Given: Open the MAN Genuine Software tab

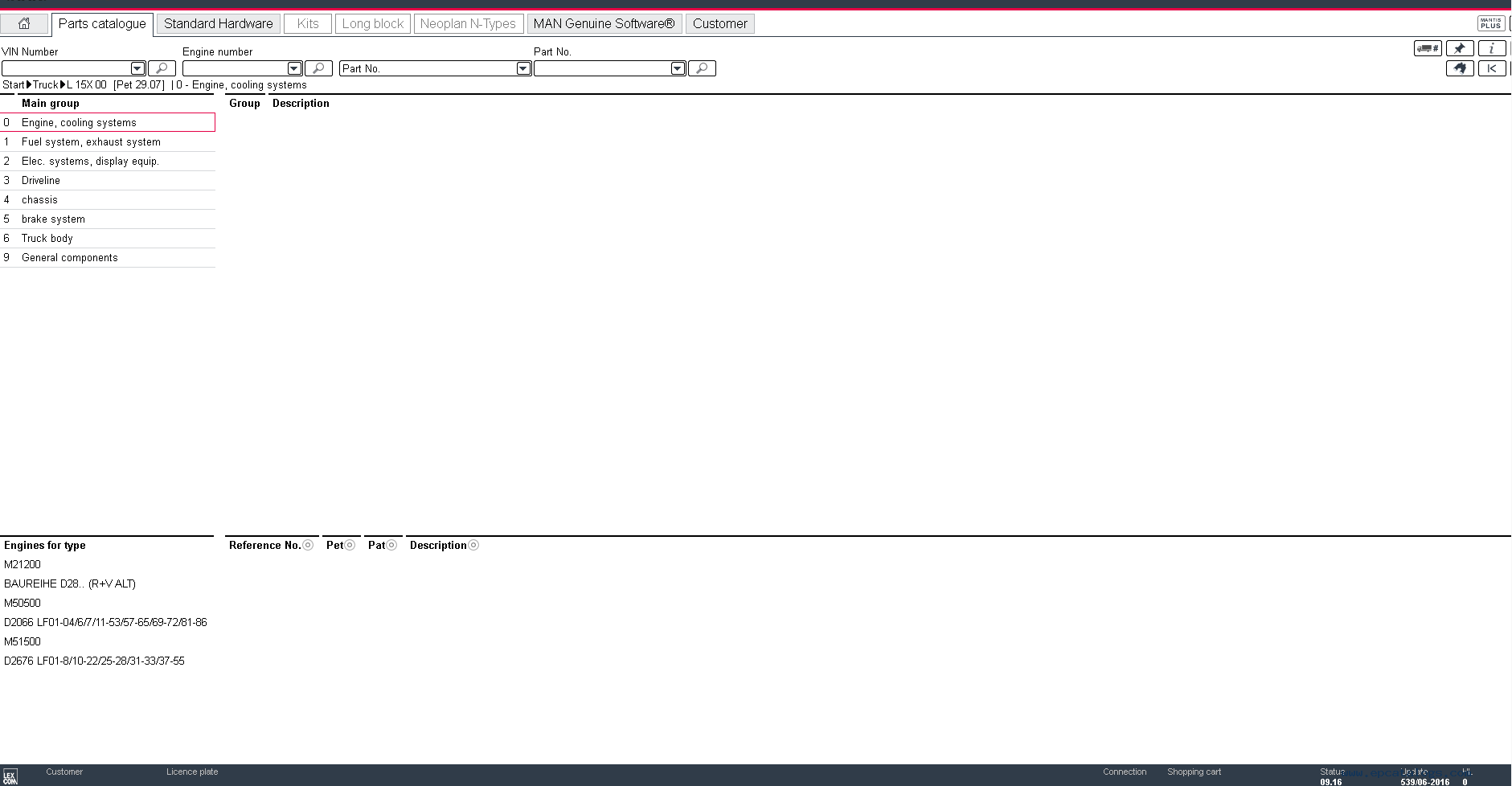Looking at the screenshot, I should pyautogui.click(x=604, y=24).
